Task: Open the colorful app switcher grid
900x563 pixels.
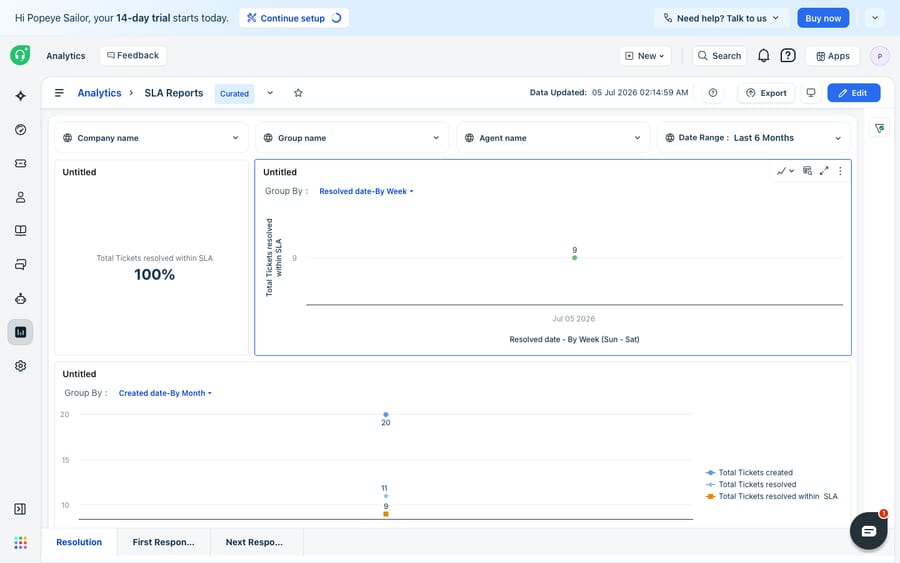Action: click(x=21, y=543)
